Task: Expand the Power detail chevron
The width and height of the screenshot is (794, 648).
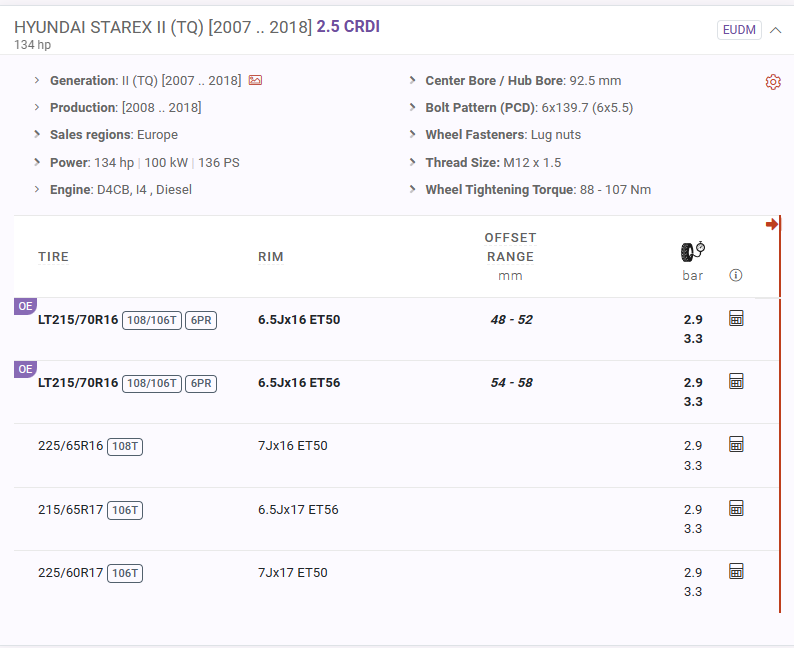Action: (x=37, y=162)
